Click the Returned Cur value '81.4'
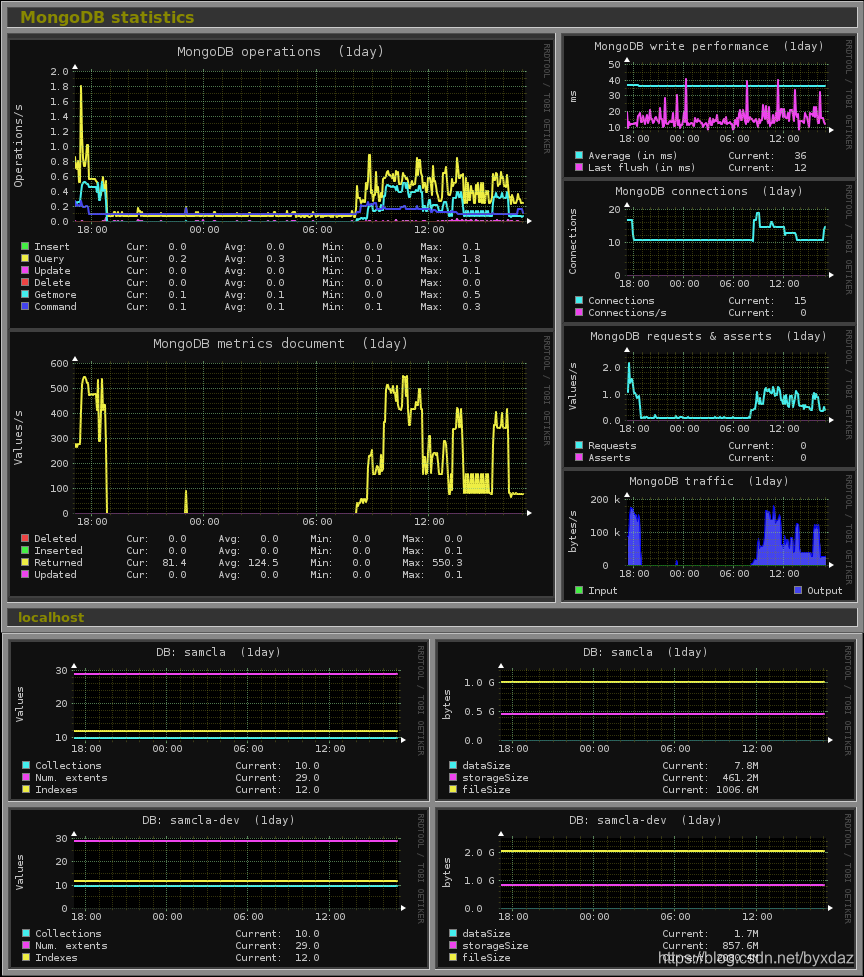864x977 pixels. pyautogui.click(x=174, y=563)
